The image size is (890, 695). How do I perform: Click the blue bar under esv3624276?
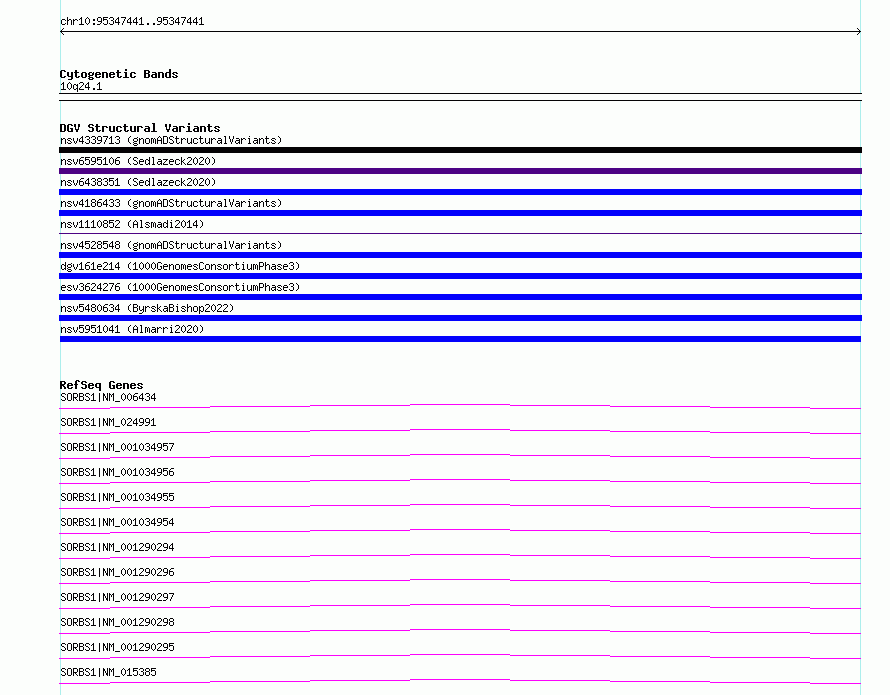tap(460, 297)
